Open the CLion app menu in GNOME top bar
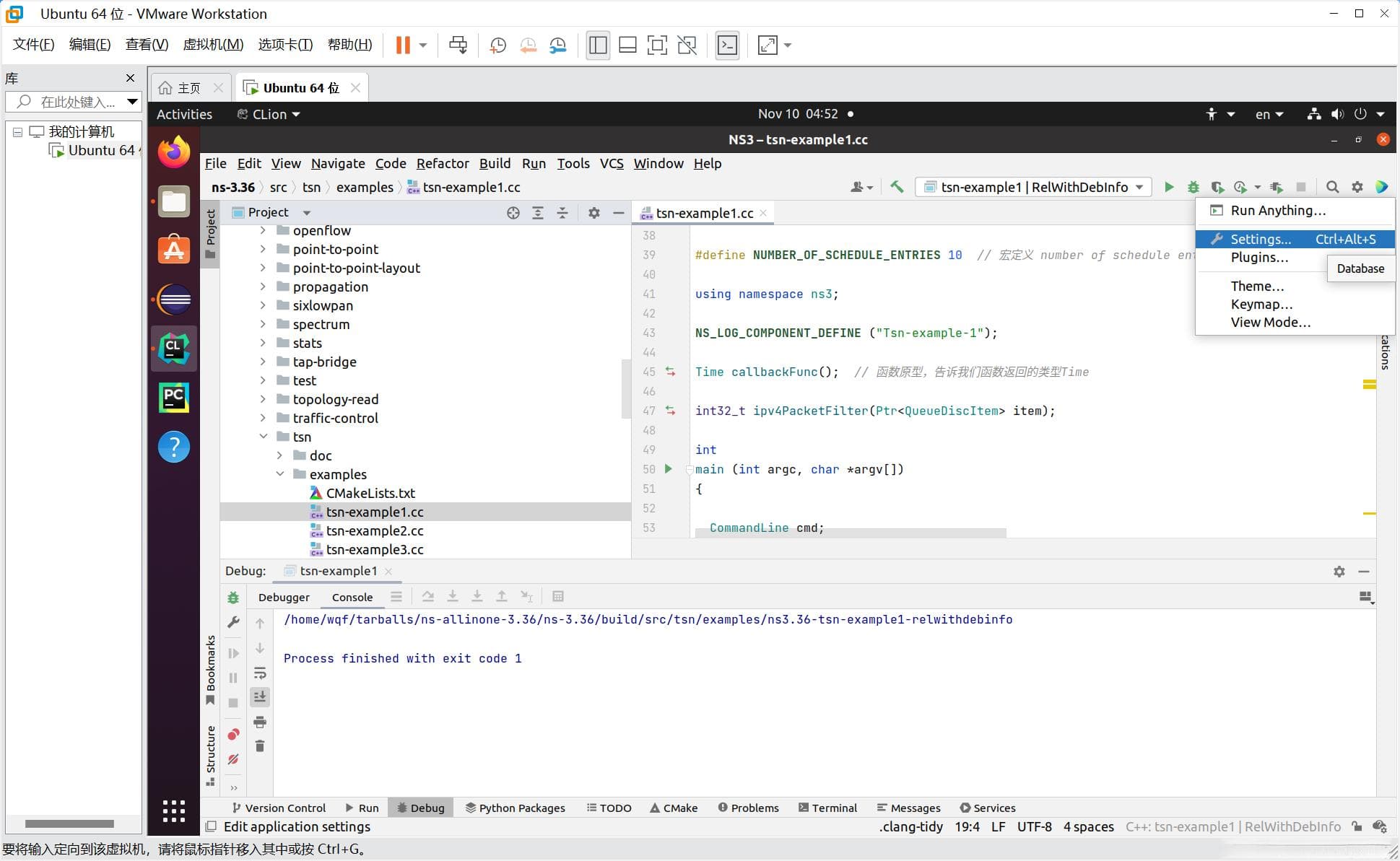The height and width of the screenshot is (861, 1400). coord(269,114)
